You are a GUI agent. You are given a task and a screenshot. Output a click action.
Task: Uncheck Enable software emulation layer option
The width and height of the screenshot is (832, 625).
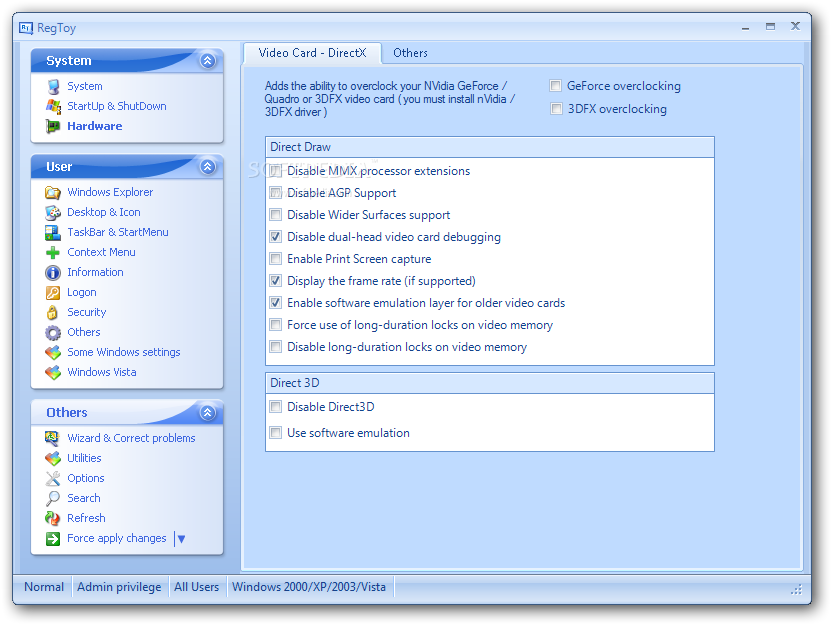coord(275,303)
